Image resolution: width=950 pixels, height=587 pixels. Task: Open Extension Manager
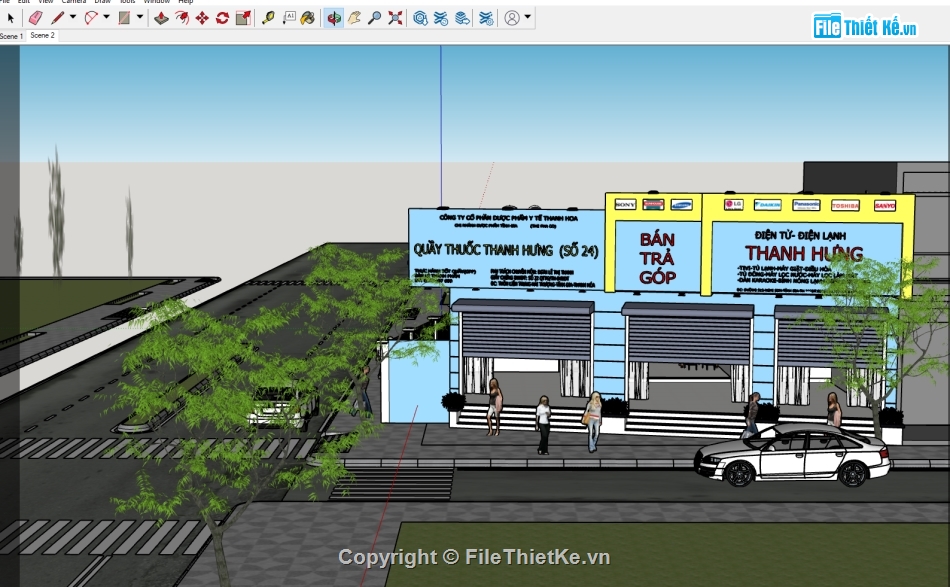coord(486,18)
